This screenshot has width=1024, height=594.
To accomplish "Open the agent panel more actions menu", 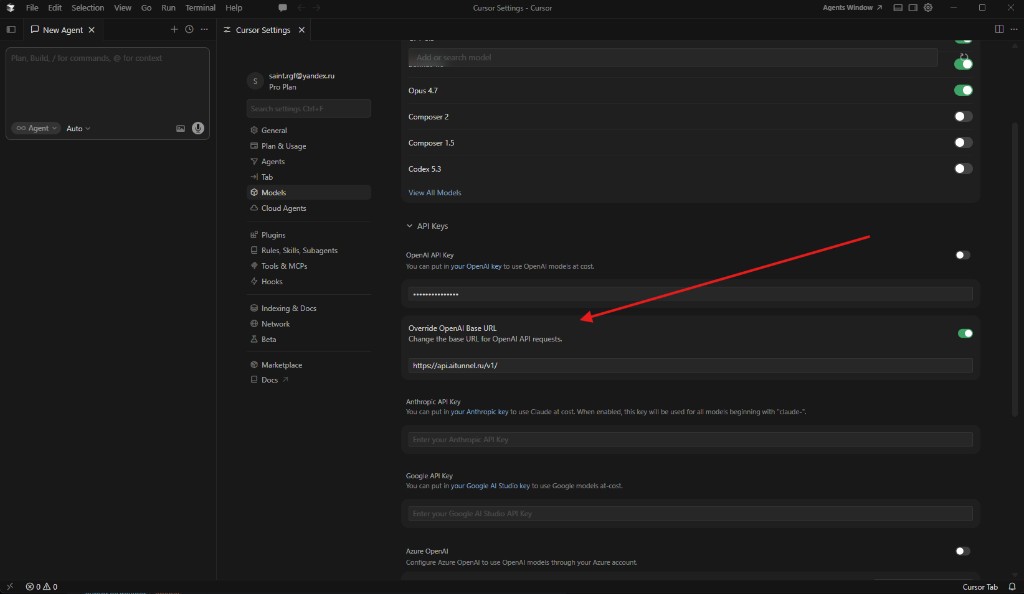I will point(204,29).
